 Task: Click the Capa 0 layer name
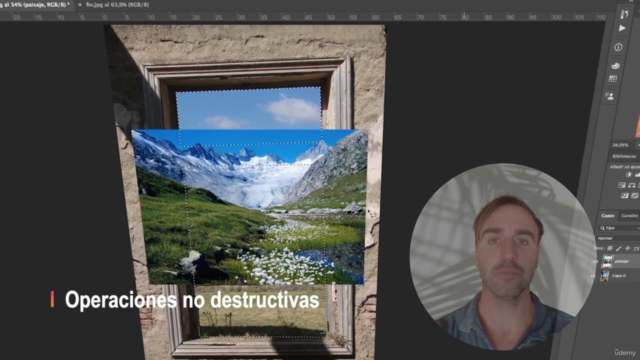[x=619, y=276]
